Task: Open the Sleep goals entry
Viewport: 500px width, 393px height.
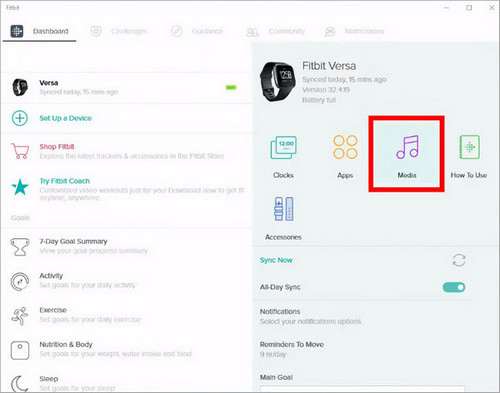Action: tap(127, 383)
